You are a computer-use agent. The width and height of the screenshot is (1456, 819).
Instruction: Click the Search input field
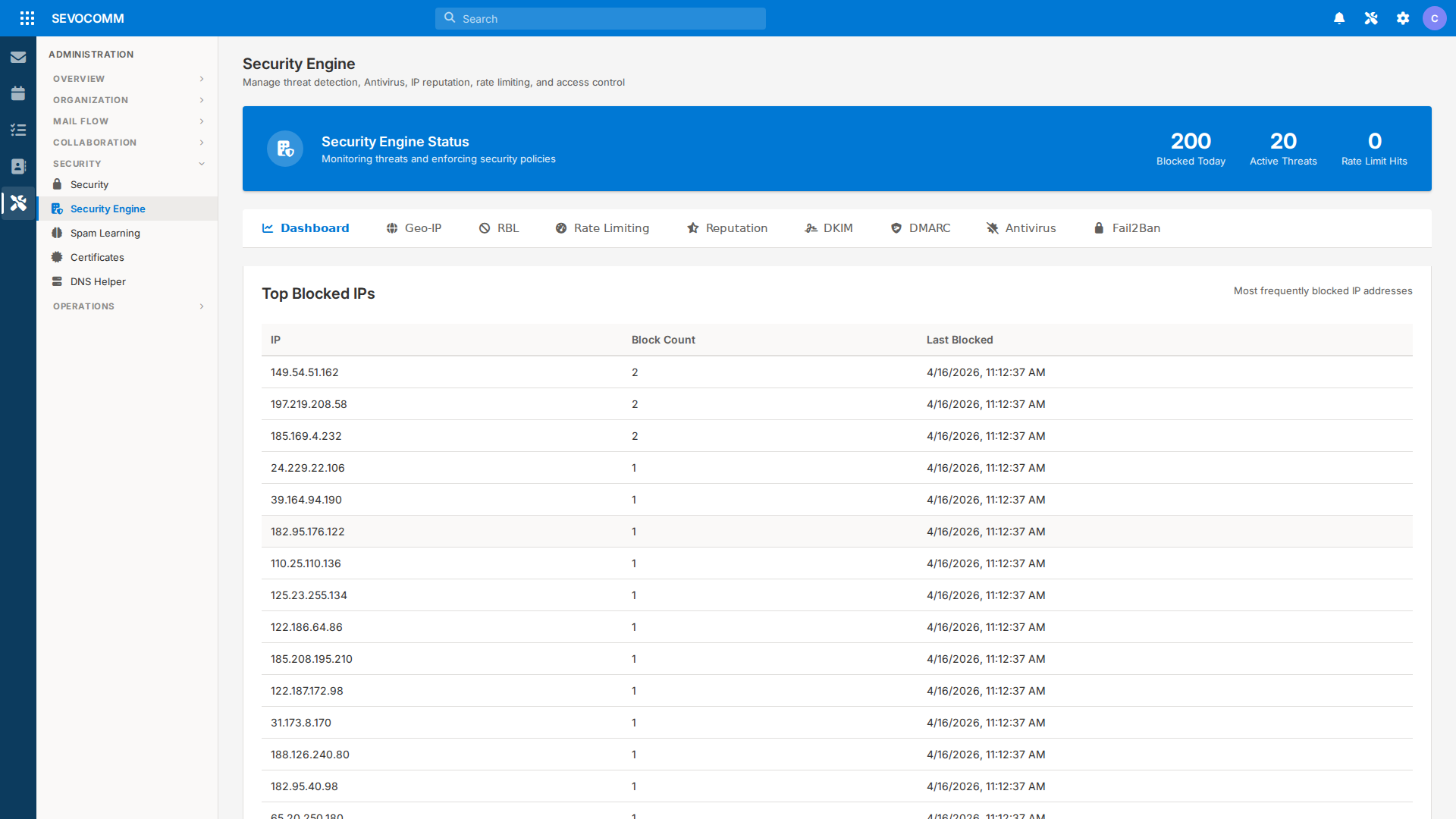pos(601,18)
